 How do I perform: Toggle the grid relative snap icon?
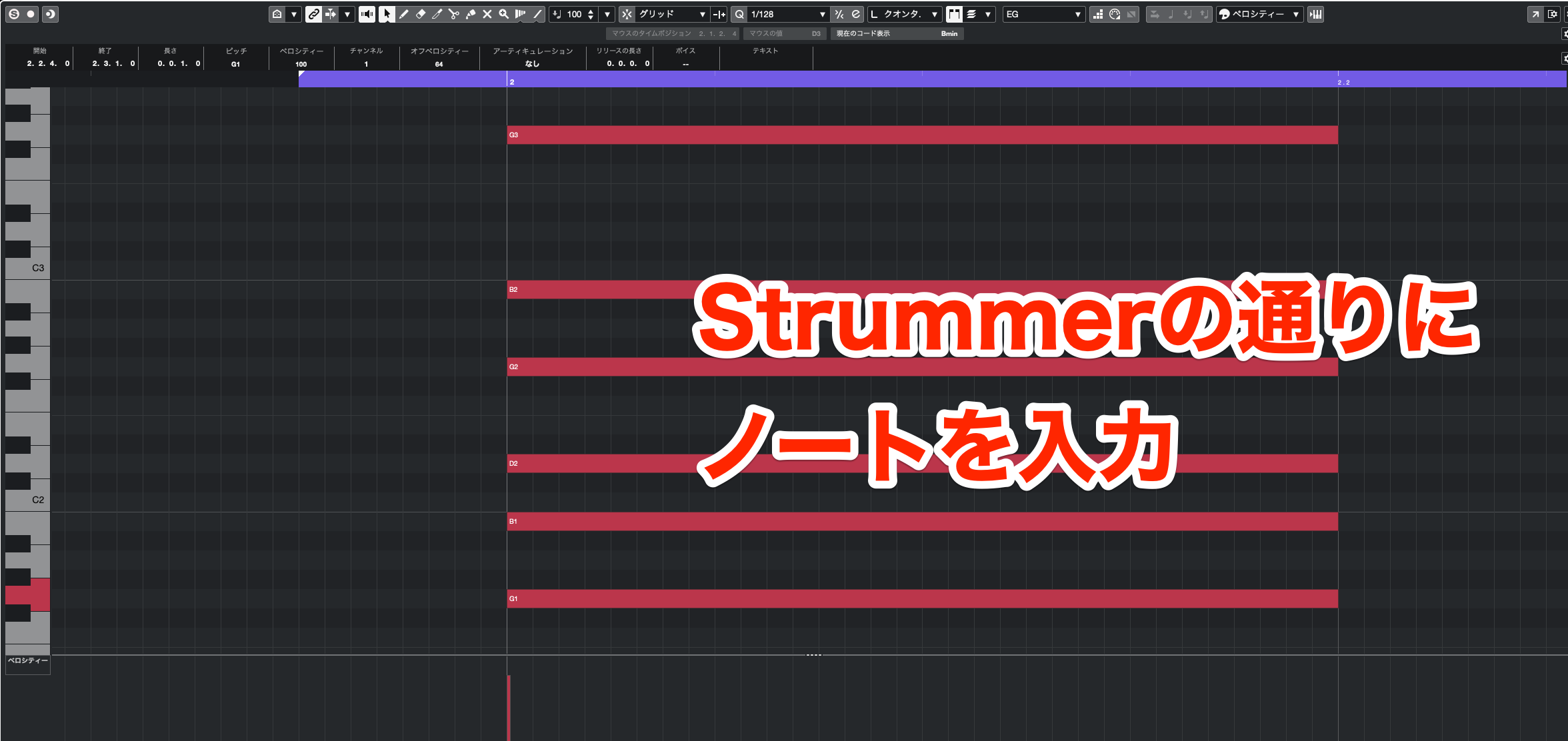pos(719,14)
